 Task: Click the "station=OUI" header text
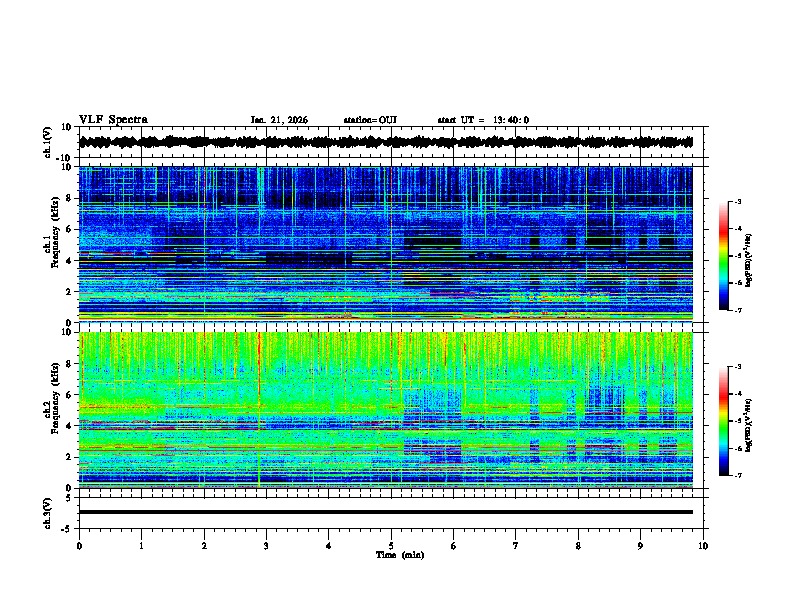point(370,120)
